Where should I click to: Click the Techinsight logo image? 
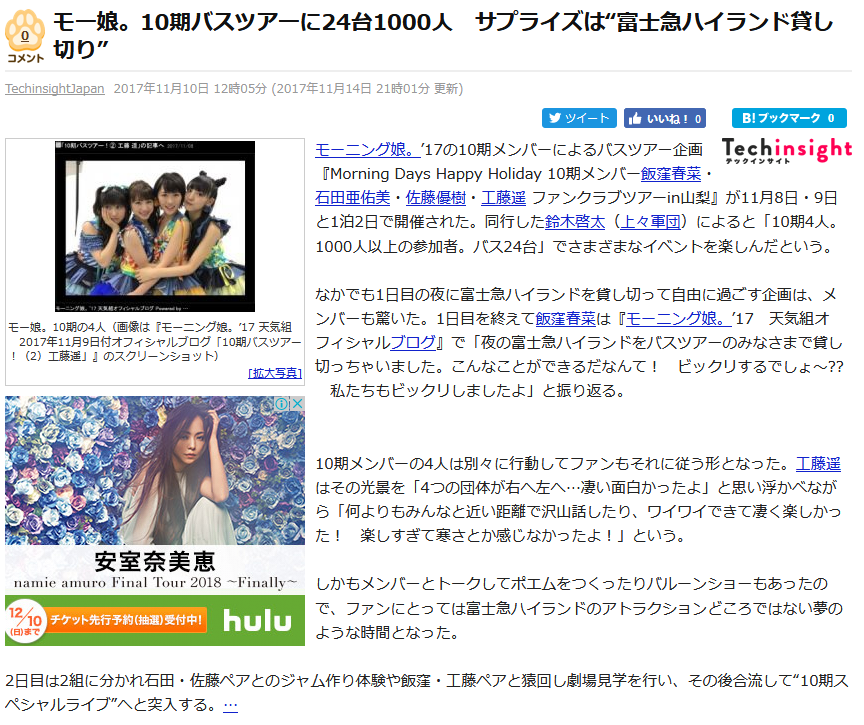(x=787, y=150)
